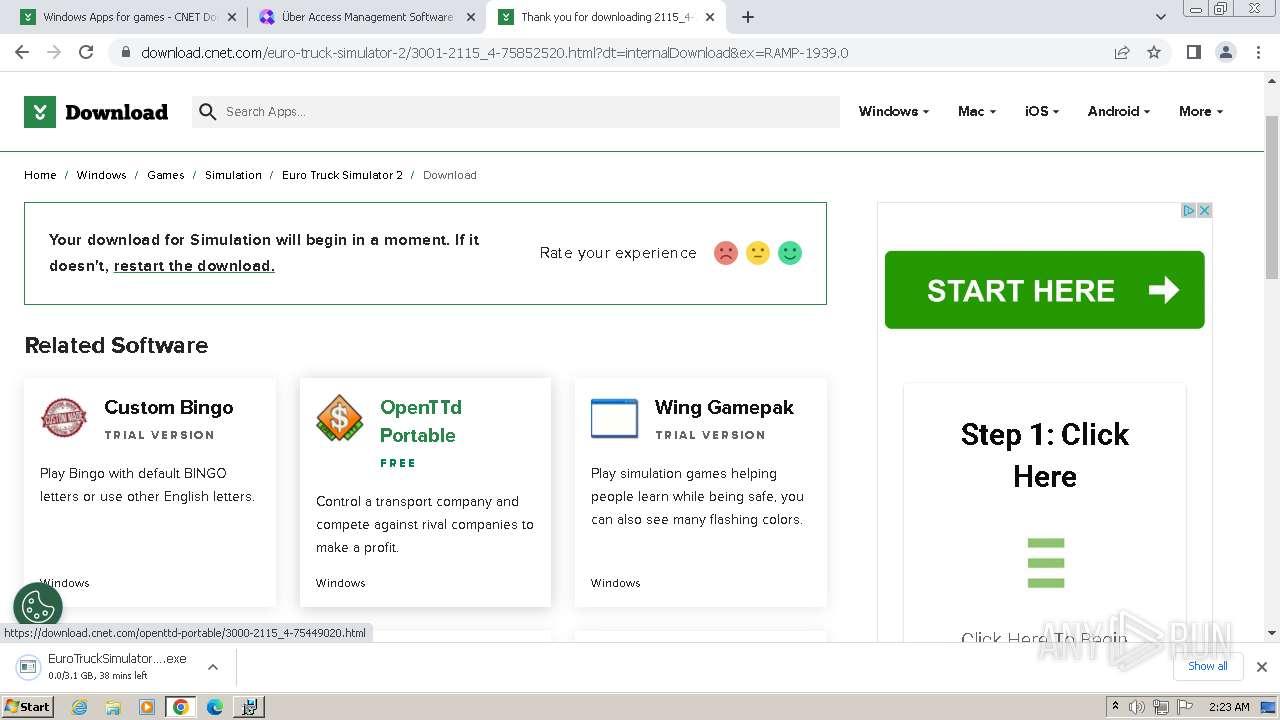Click the START HERE ad button

(x=1044, y=290)
